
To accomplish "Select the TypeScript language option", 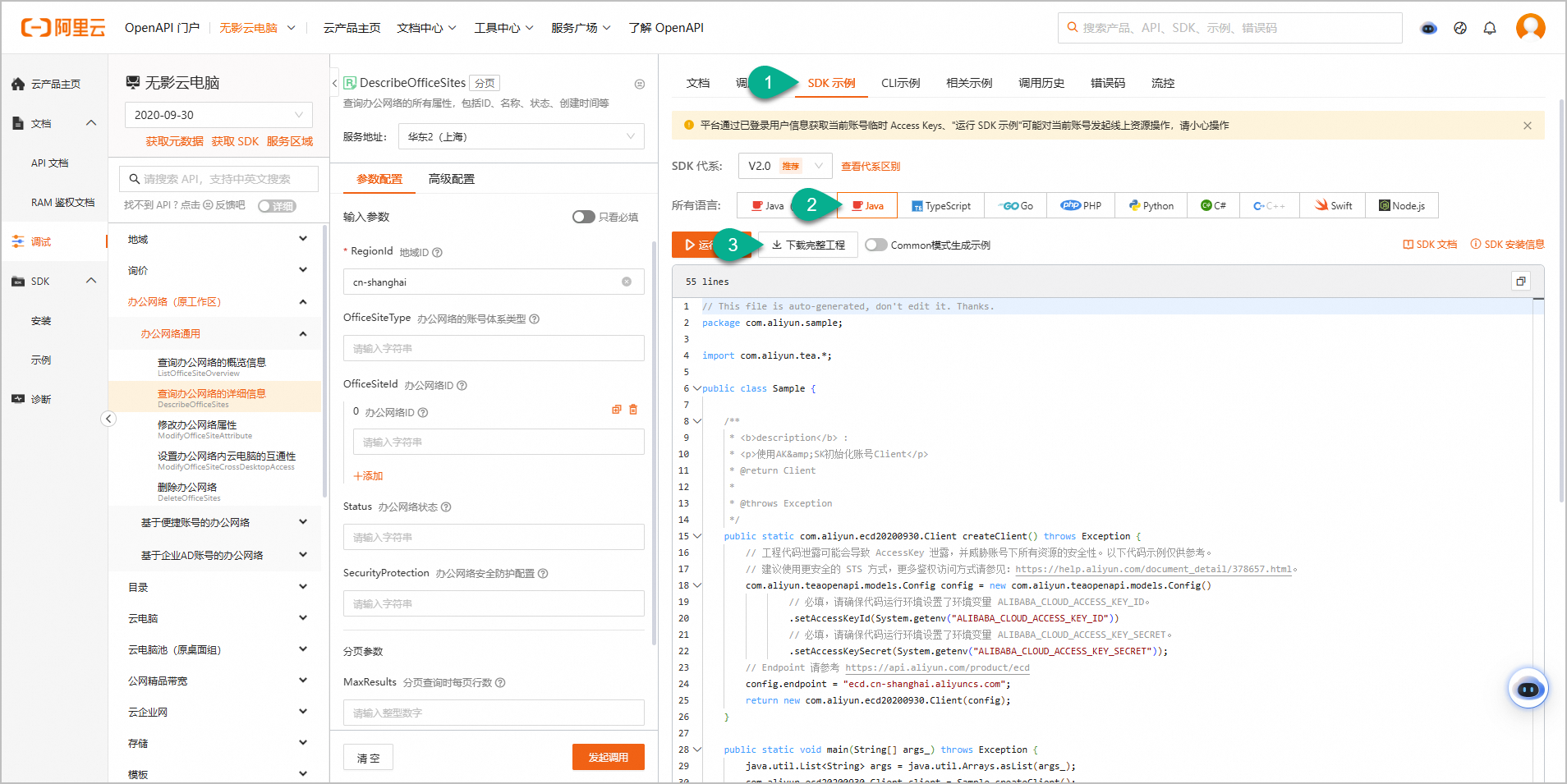I will (940, 205).
